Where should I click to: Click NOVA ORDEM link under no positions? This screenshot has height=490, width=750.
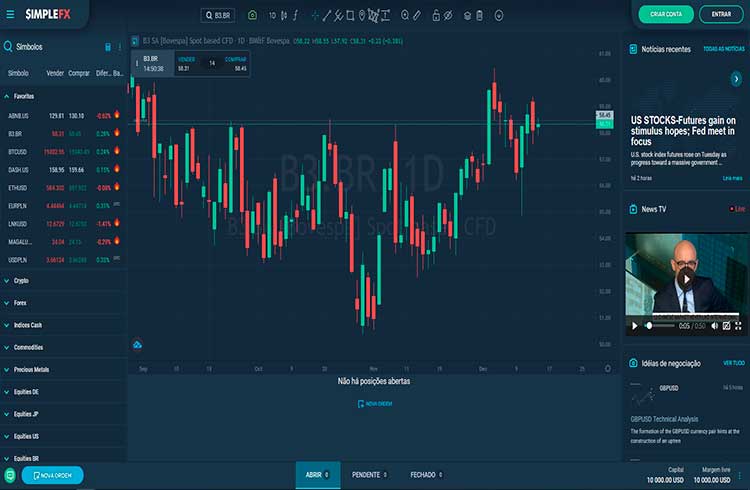tap(375, 404)
